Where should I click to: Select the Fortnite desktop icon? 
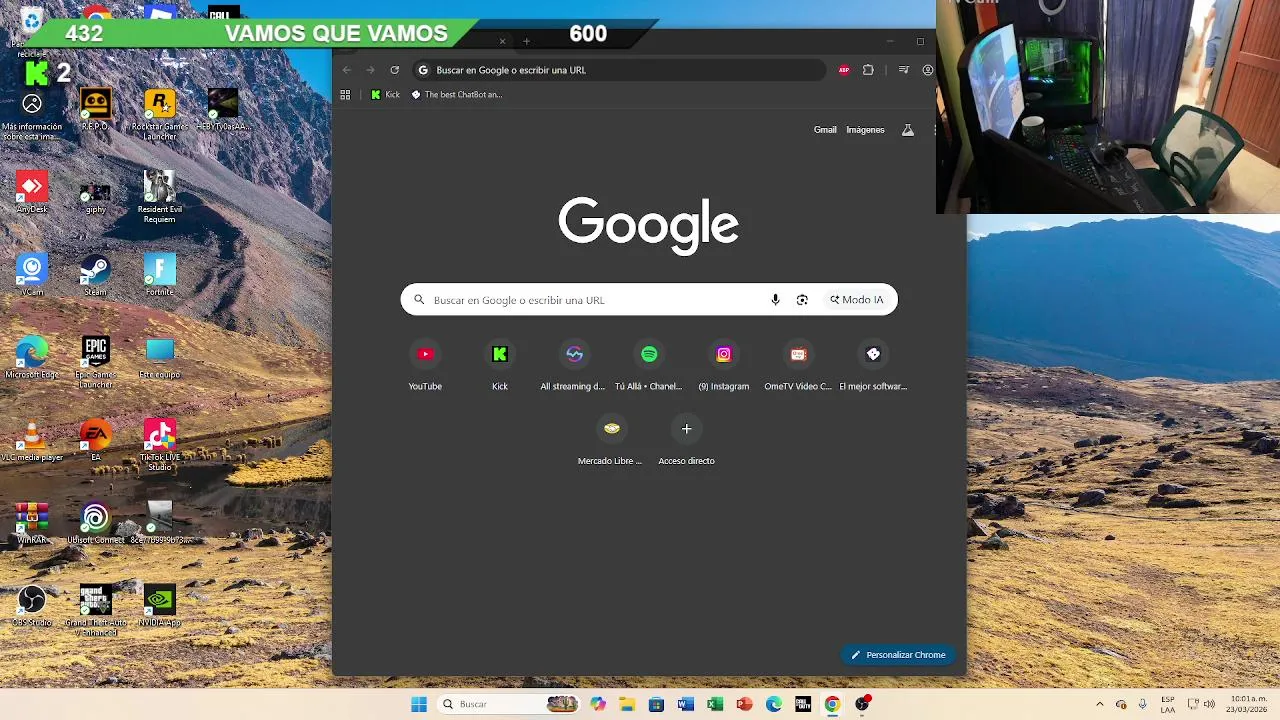tap(160, 275)
